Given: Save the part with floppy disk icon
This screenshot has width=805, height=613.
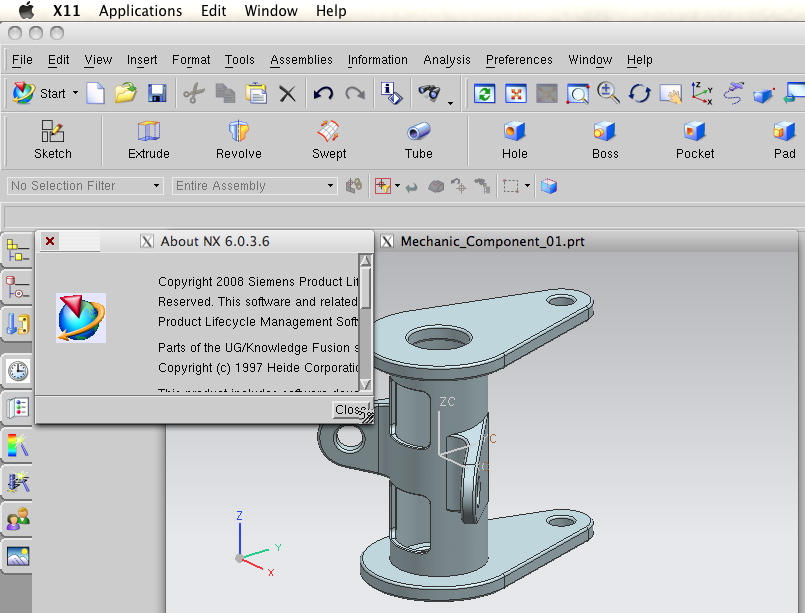Looking at the screenshot, I should tap(157, 94).
